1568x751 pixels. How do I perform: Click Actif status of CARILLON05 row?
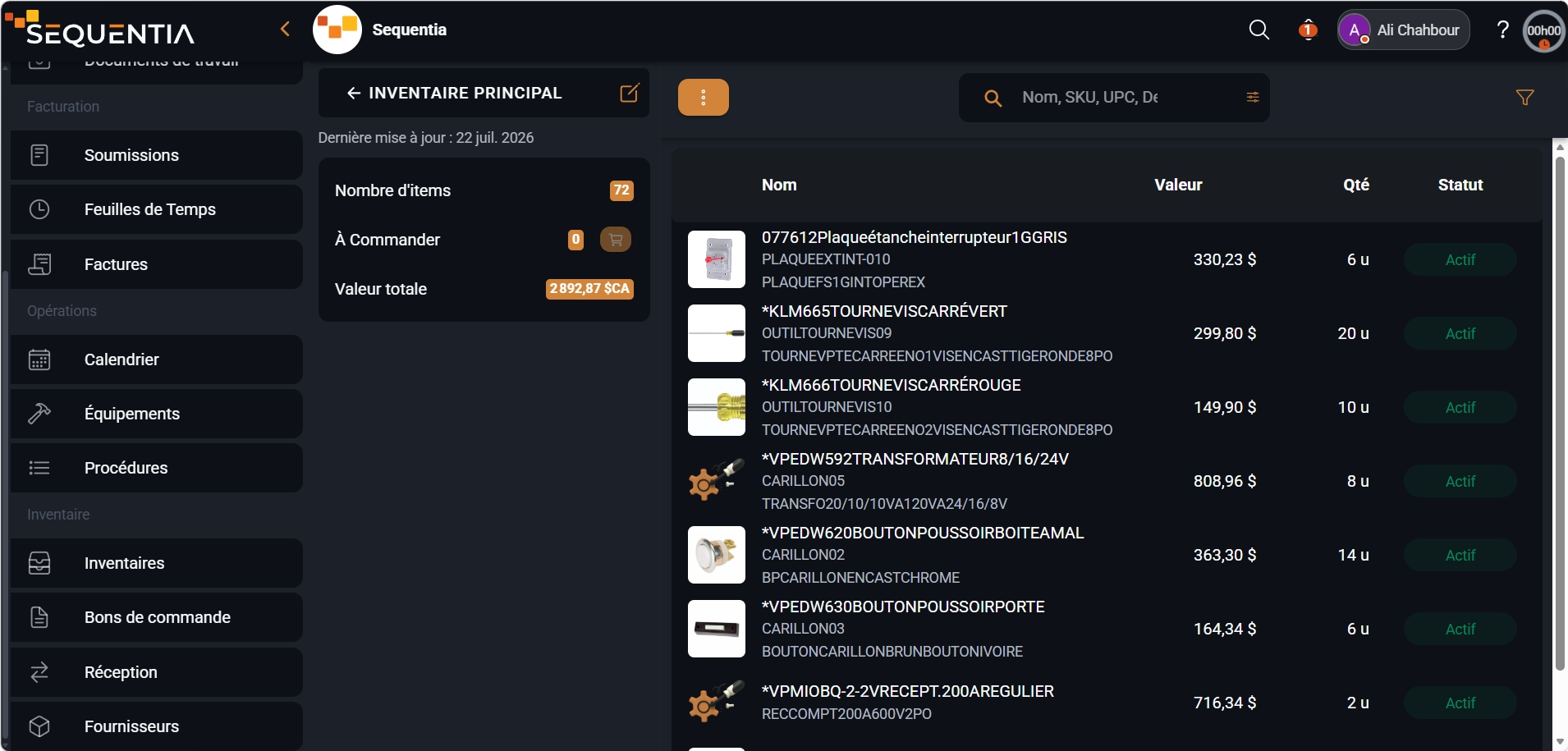pos(1460,481)
